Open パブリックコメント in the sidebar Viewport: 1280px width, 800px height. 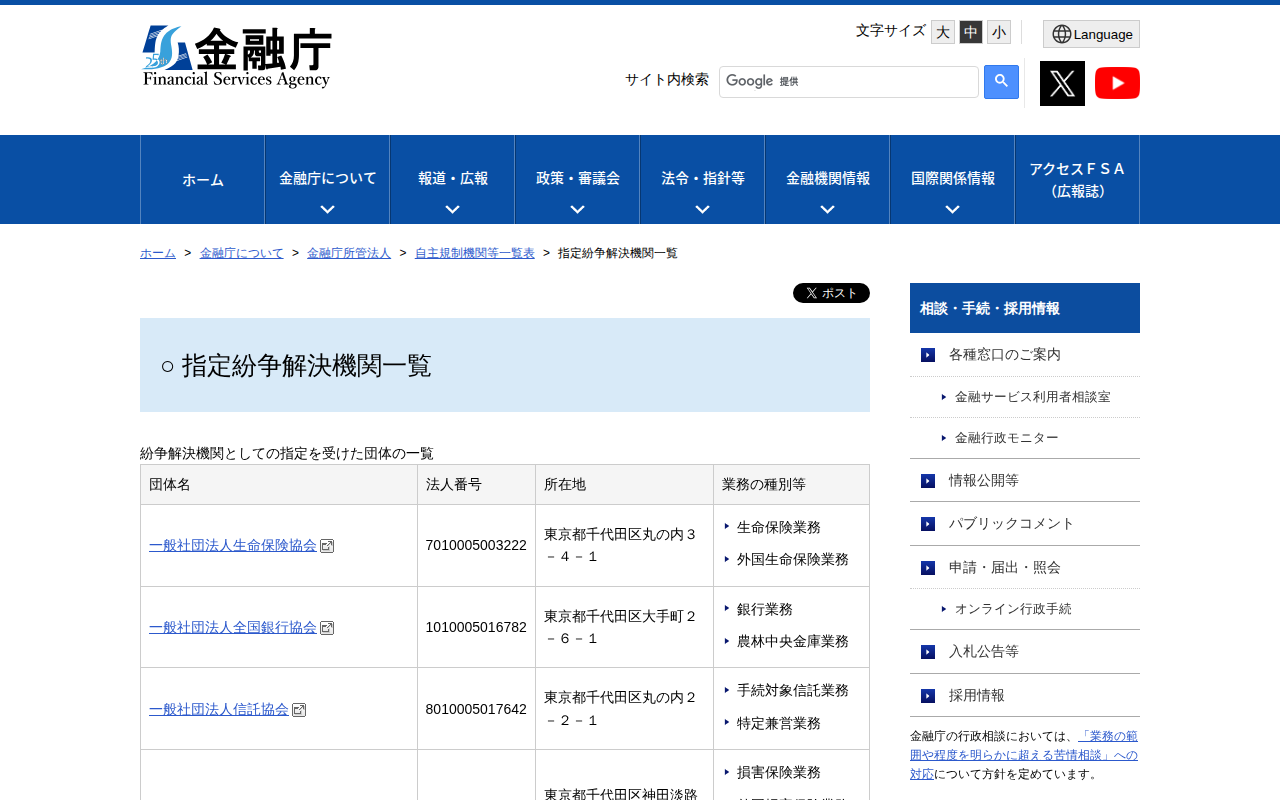(1011, 524)
